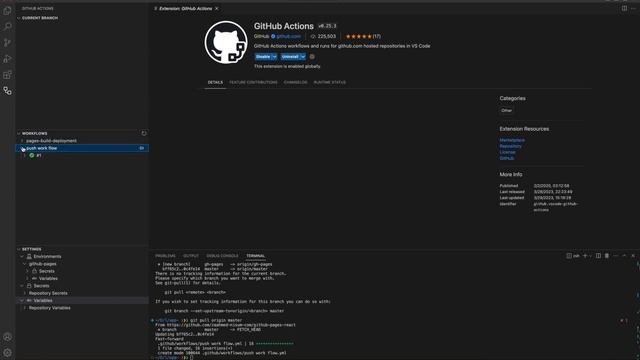The height and width of the screenshot is (360, 640).
Task: Expand the pages-build-deployment workflow
Action: [x=22, y=141]
